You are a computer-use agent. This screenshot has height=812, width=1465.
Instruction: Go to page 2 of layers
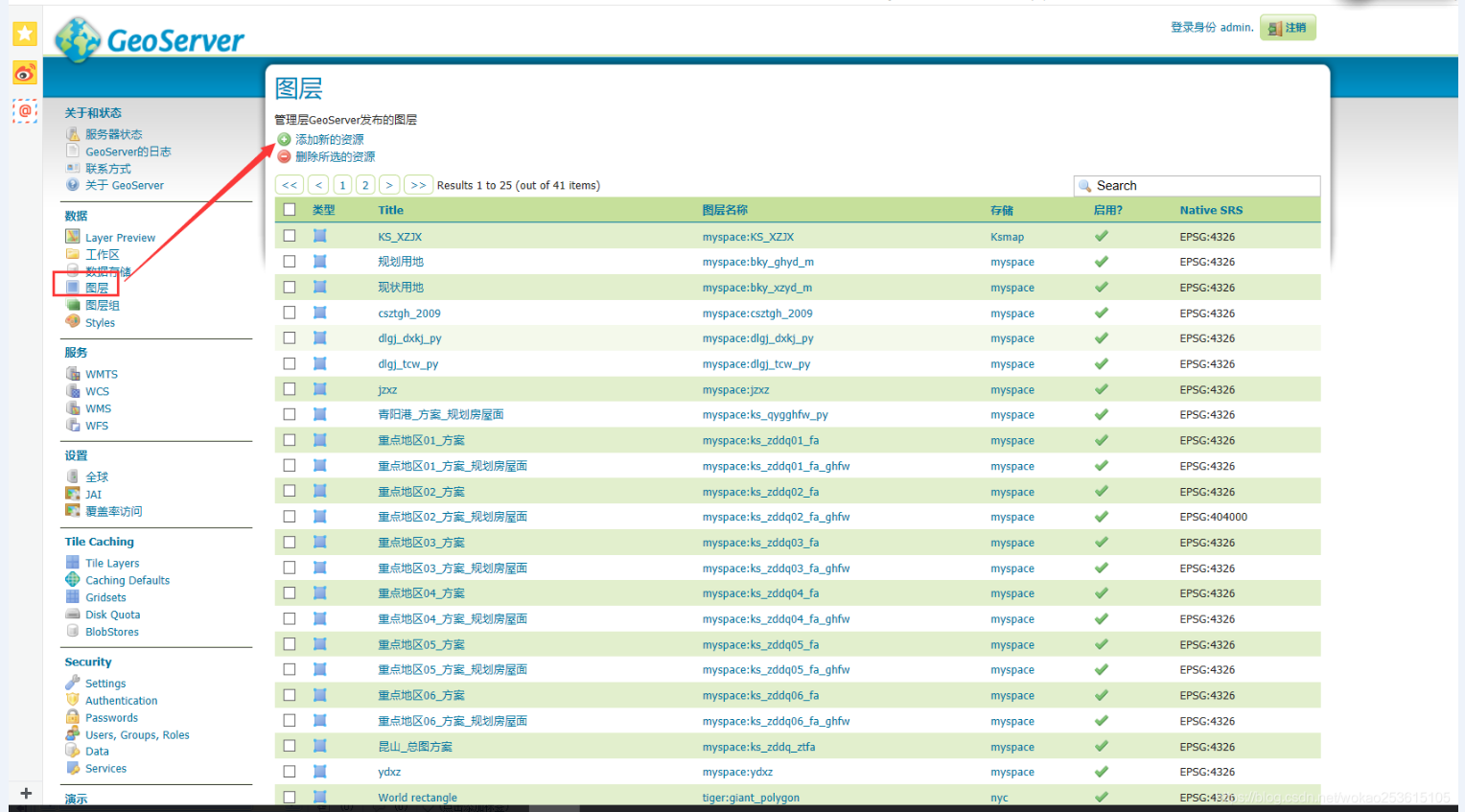(364, 184)
